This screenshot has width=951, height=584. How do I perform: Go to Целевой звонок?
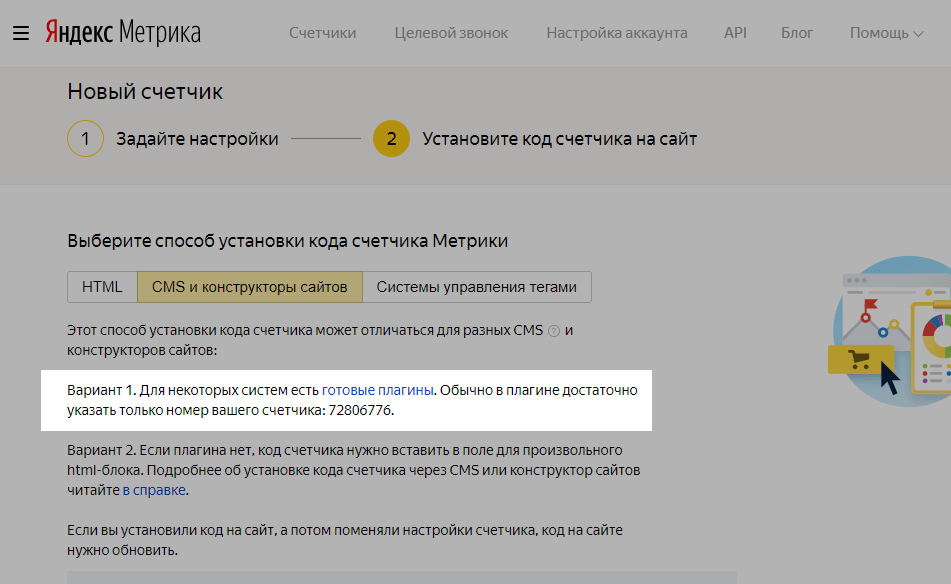[451, 33]
